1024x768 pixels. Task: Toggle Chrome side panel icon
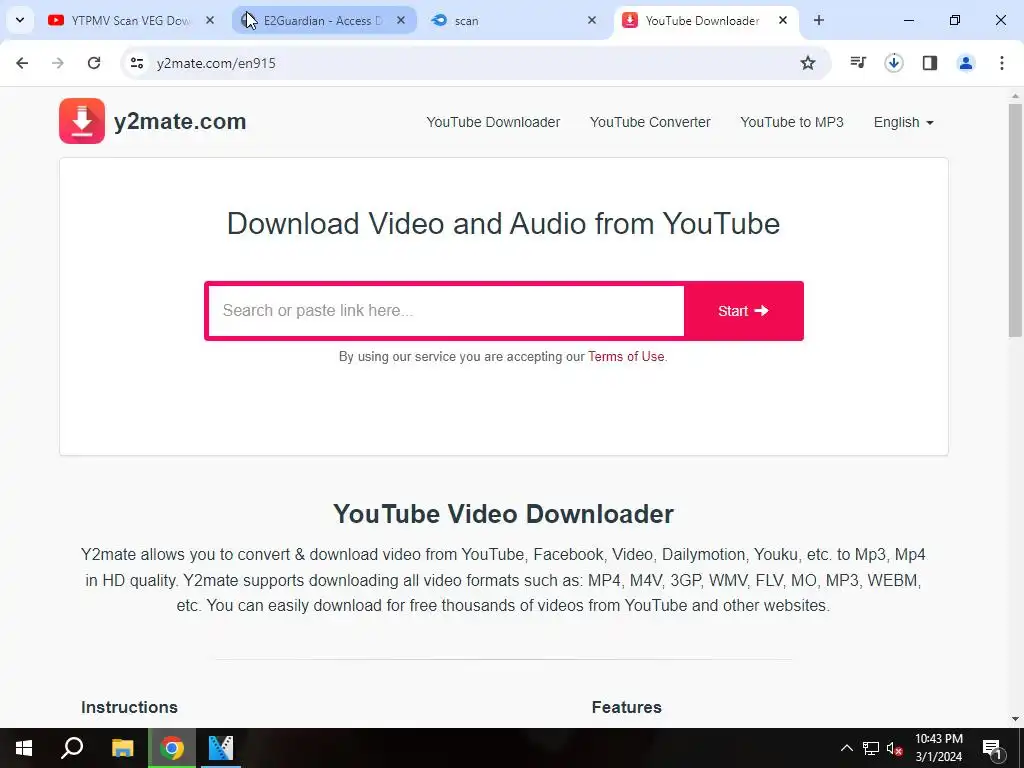point(929,63)
